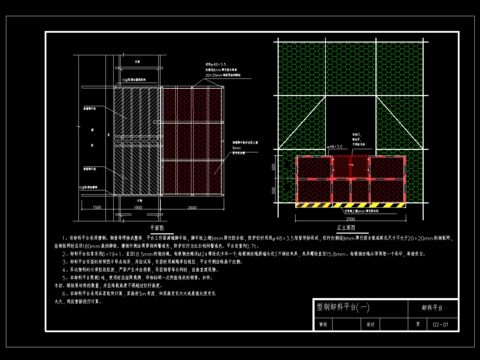This screenshot has width=480, height=360.
Task: Click the drawing number 02-01
Action: [x=440, y=324]
